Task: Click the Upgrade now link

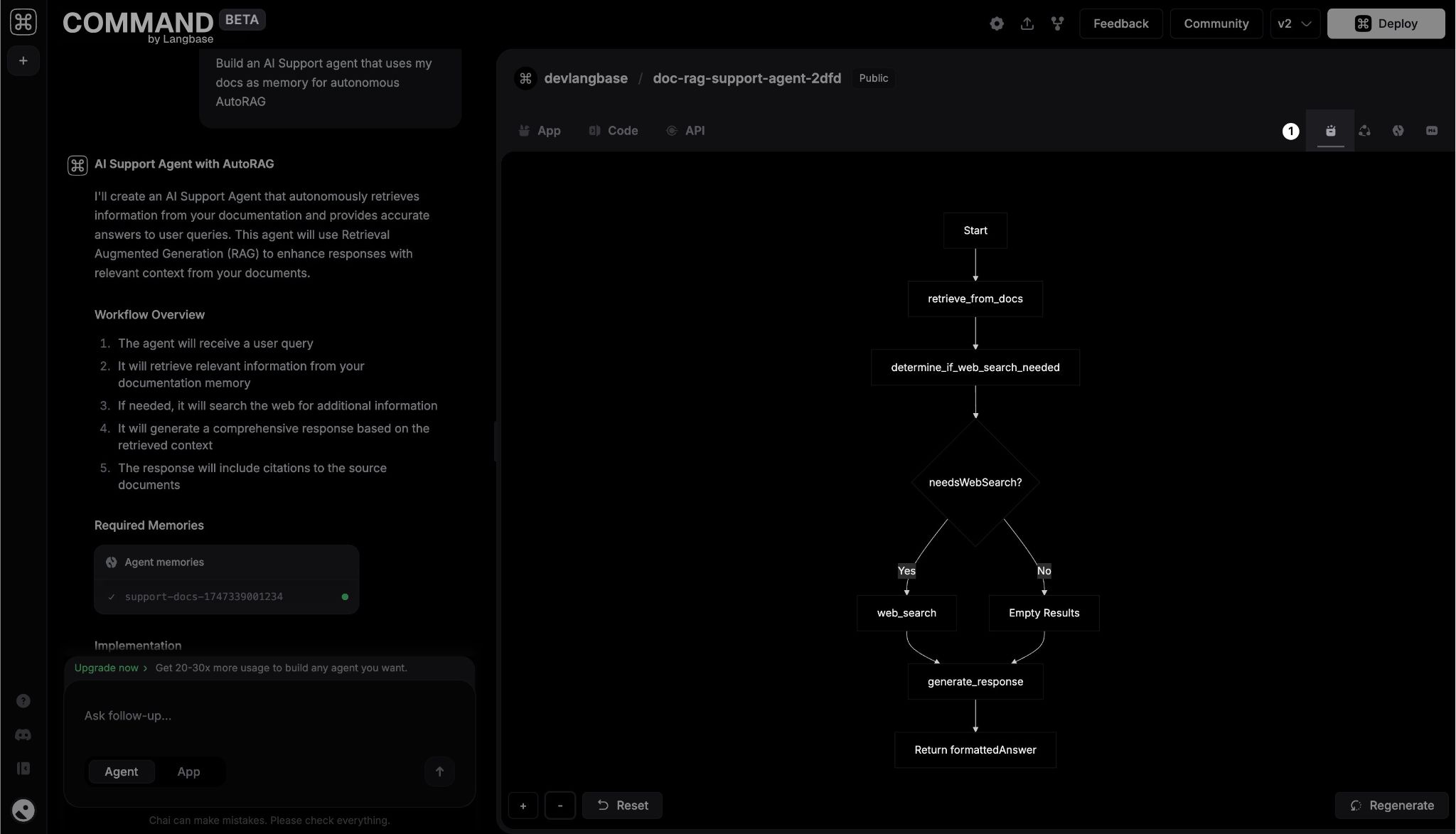Action: coord(107,668)
